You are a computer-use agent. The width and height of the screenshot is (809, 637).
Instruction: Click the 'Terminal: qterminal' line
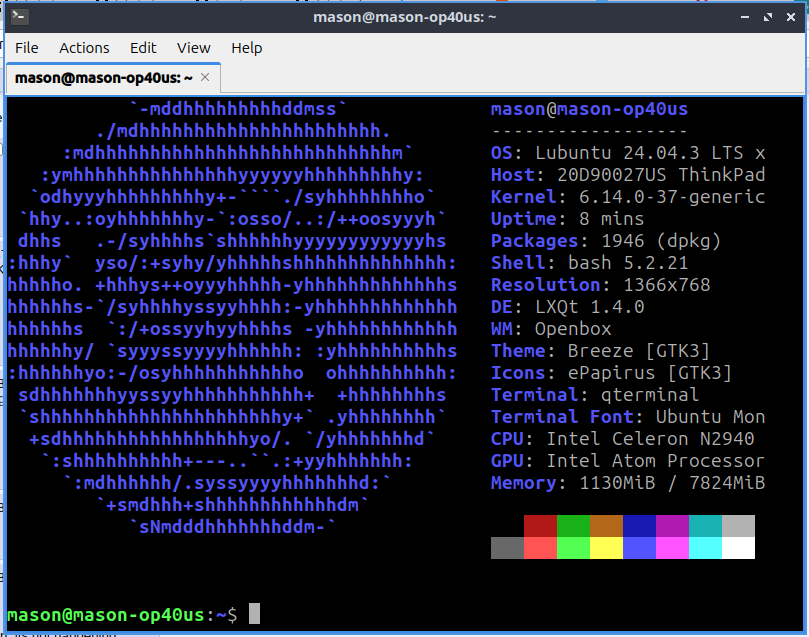[x=595, y=395]
